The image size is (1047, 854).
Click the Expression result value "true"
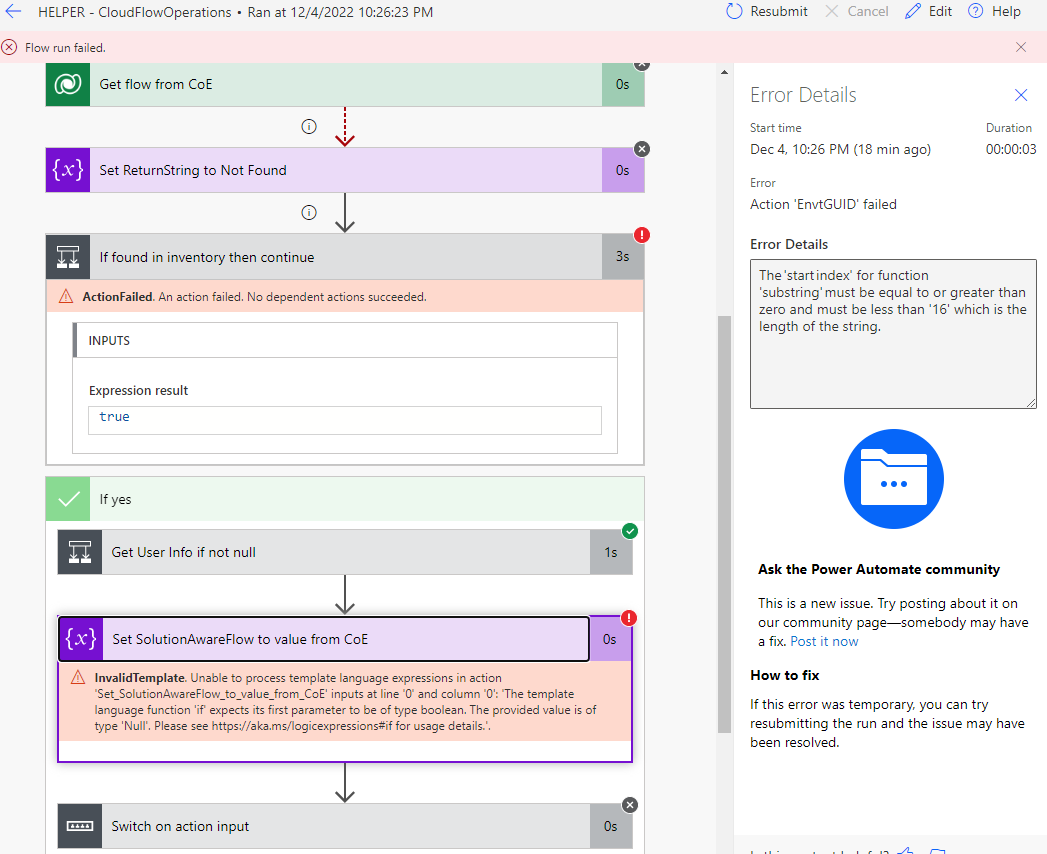tap(114, 419)
